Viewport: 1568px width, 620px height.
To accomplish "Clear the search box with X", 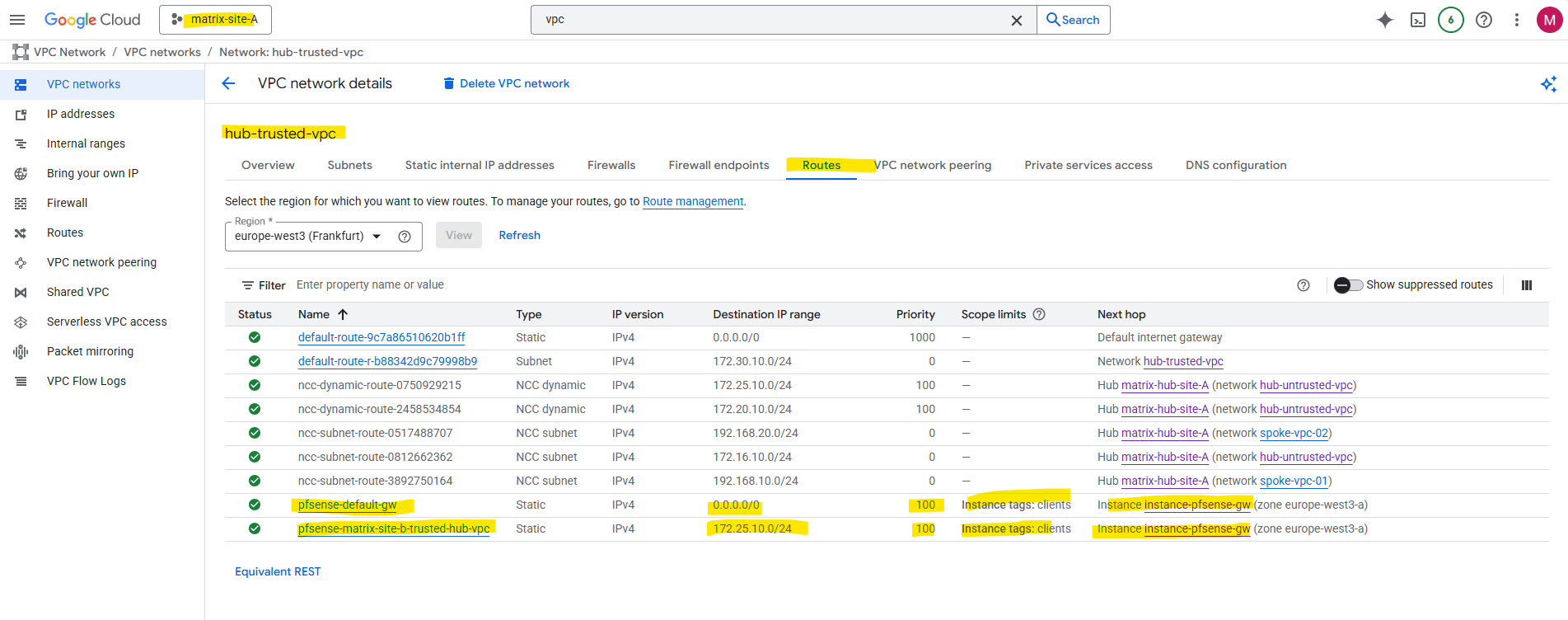I will point(1016,21).
